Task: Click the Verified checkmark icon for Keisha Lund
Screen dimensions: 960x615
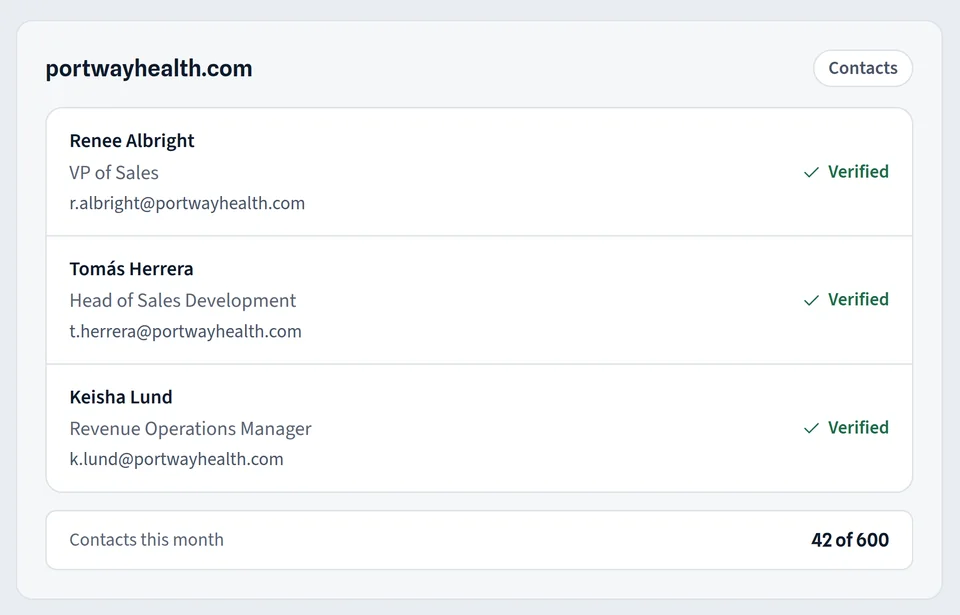Action: [x=811, y=429]
